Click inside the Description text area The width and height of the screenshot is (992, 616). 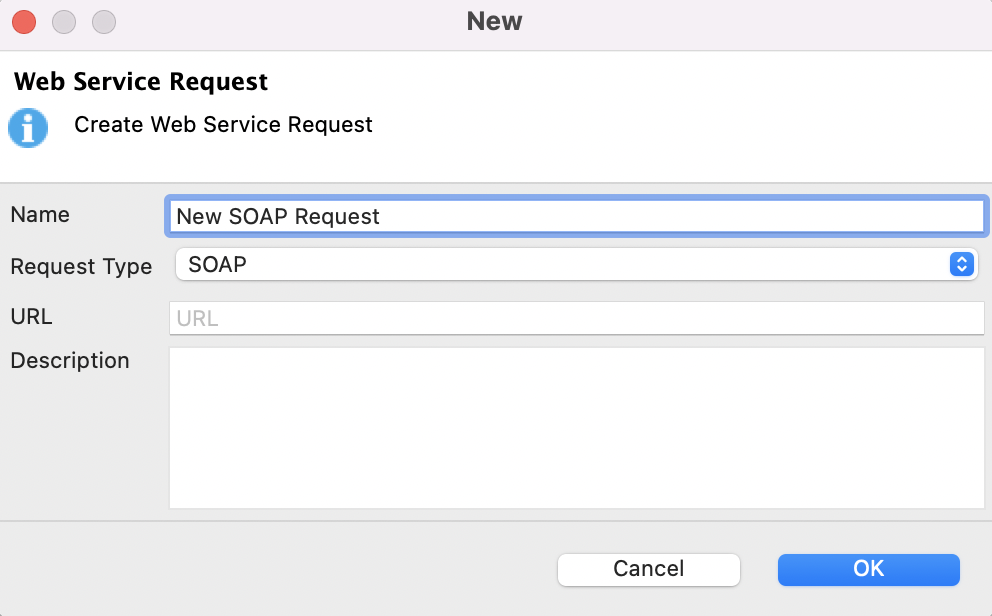pyautogui.click(x=576, y=427)
